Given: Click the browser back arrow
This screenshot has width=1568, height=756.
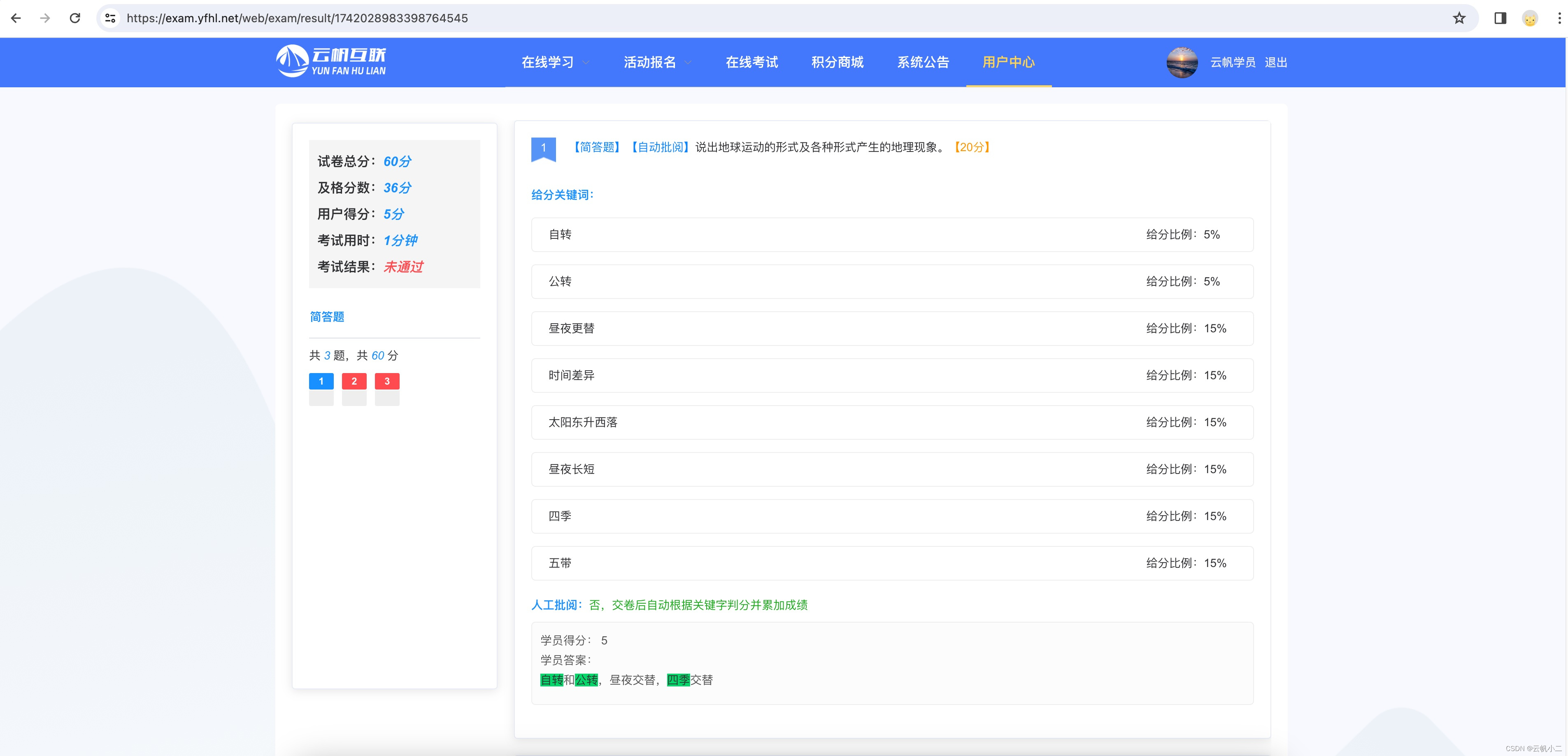Looking at the screenshot, I should click(16, 18).
